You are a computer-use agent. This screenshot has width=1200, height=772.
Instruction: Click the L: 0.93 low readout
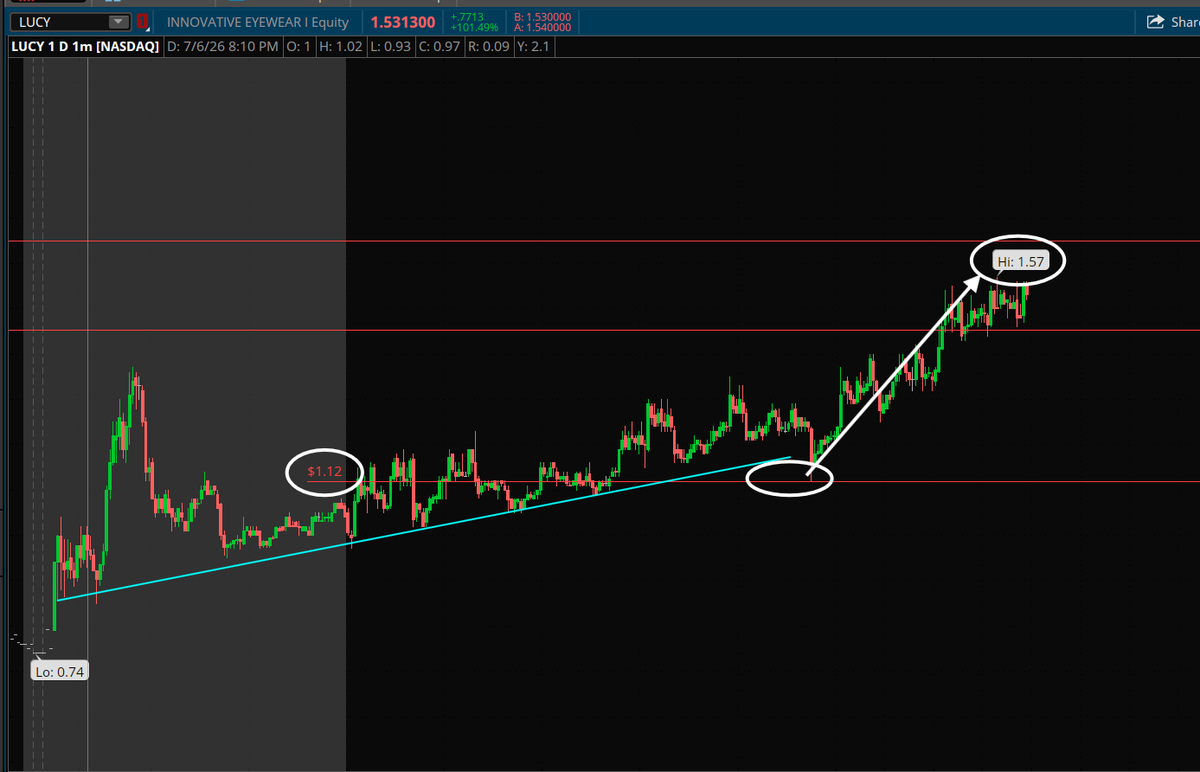(x=389, y=46)
